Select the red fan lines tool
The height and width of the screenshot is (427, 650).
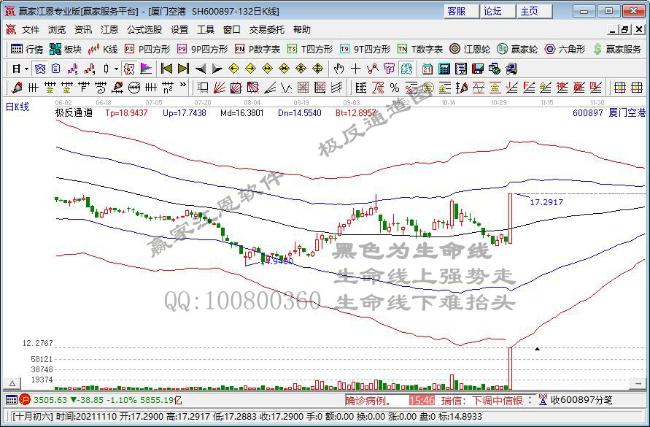[x=219, y=87]
